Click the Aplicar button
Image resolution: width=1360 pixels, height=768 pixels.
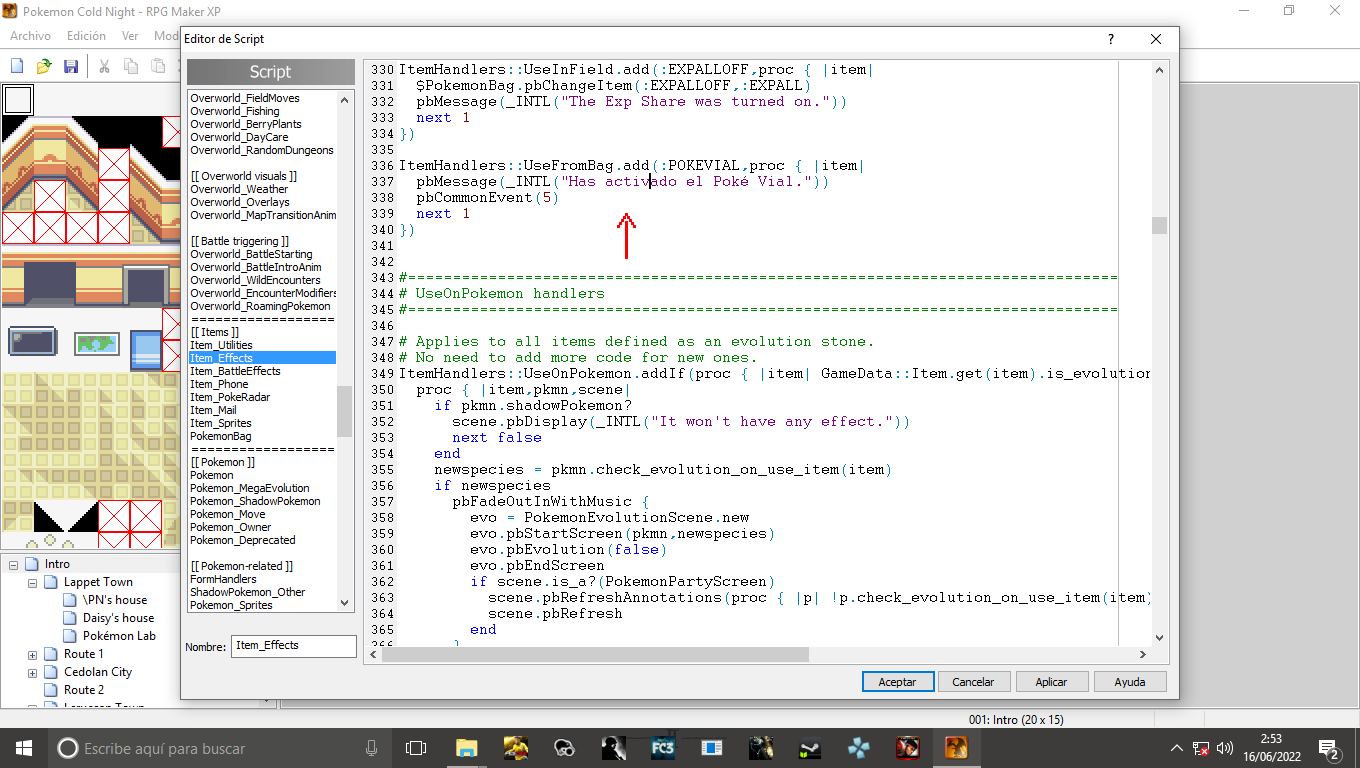coord(1051,681)
